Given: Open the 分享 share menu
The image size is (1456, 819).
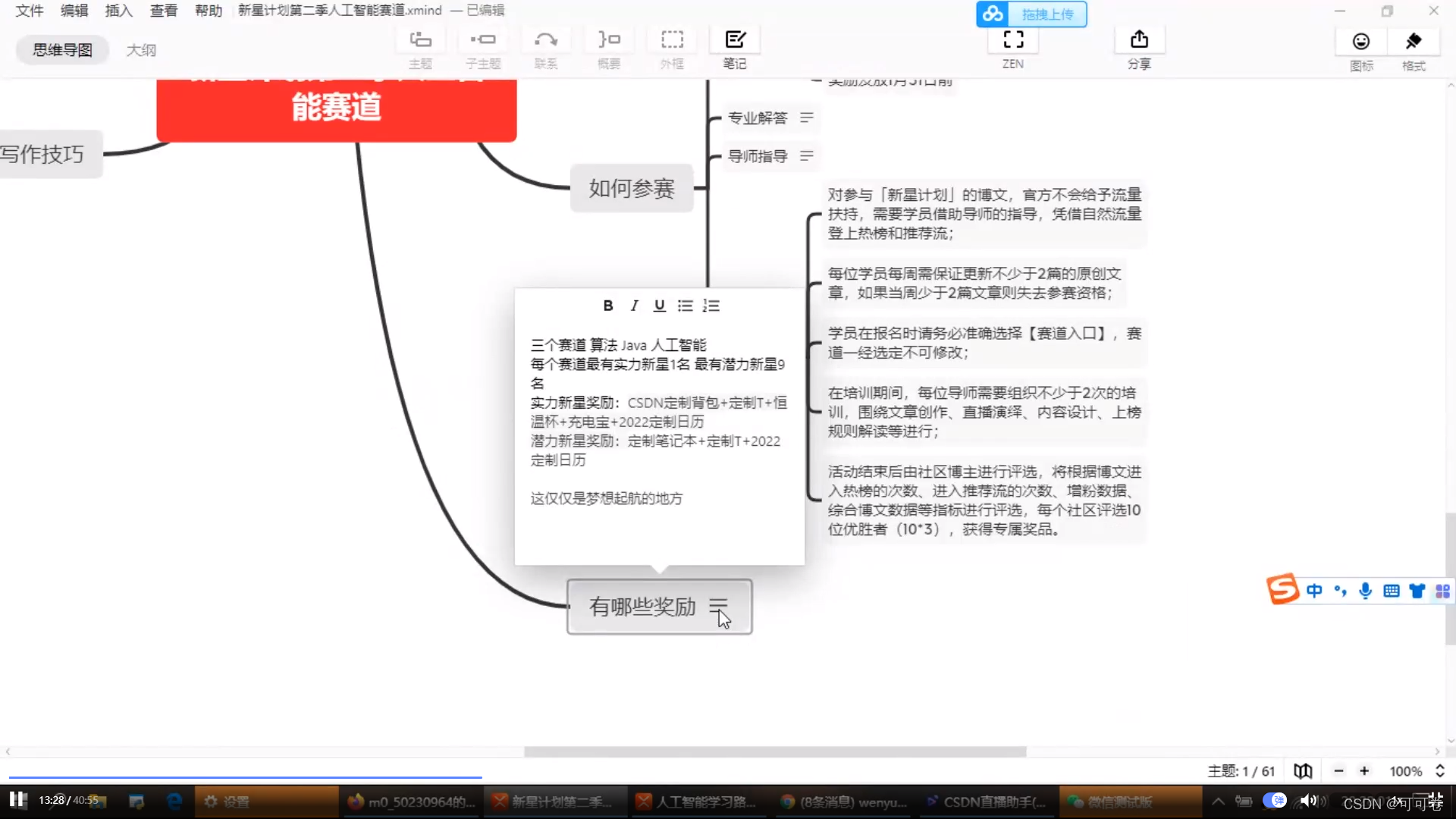Looking at the screenshot, I should (x=1139, y=39).
